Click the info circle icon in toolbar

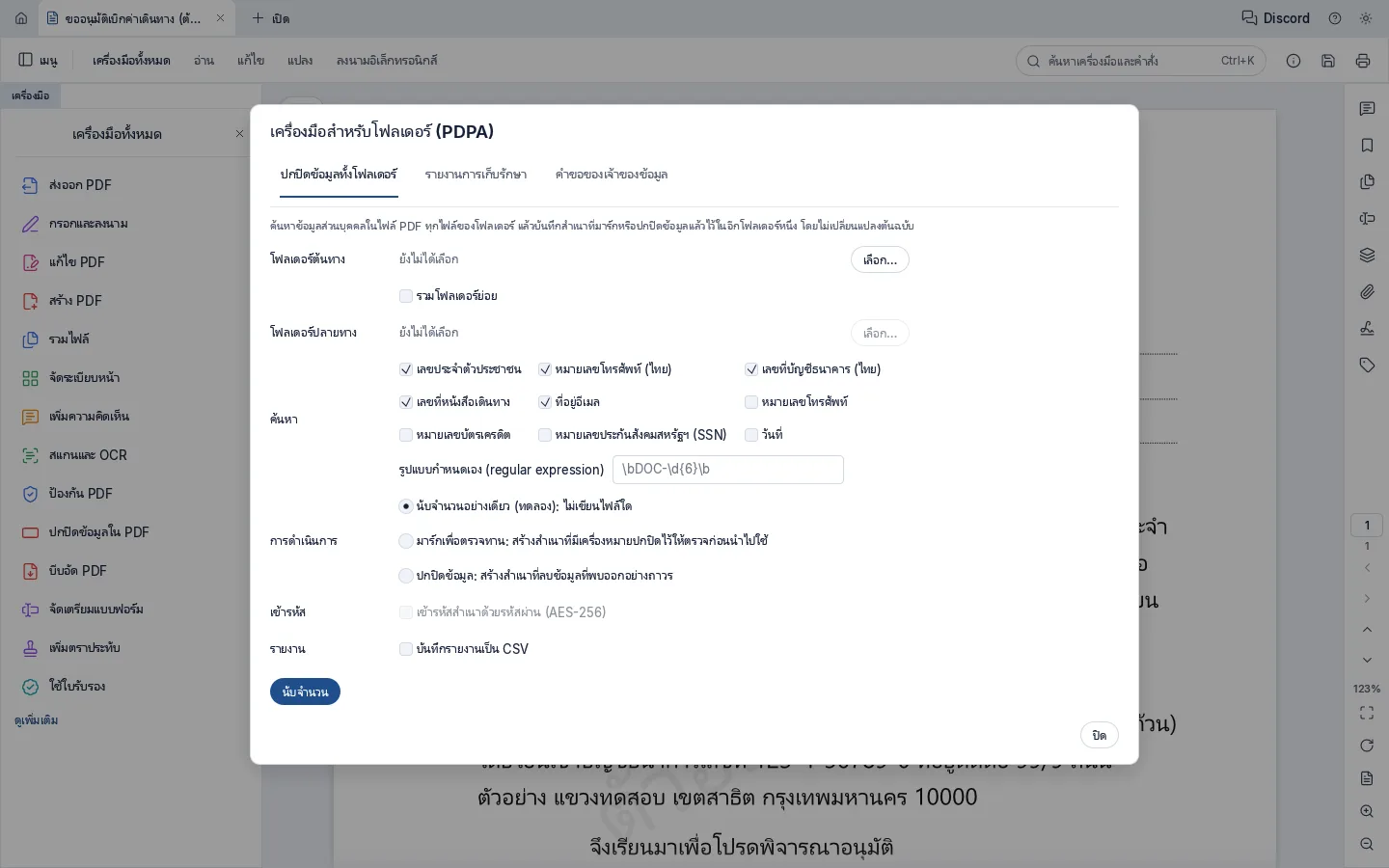tap(1294, 61)
